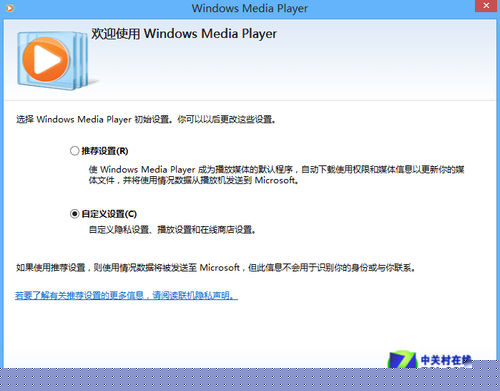Click the Windows Media Player title bar icon
The width and height of the screenshot is (500, 391).
point(10,8)
